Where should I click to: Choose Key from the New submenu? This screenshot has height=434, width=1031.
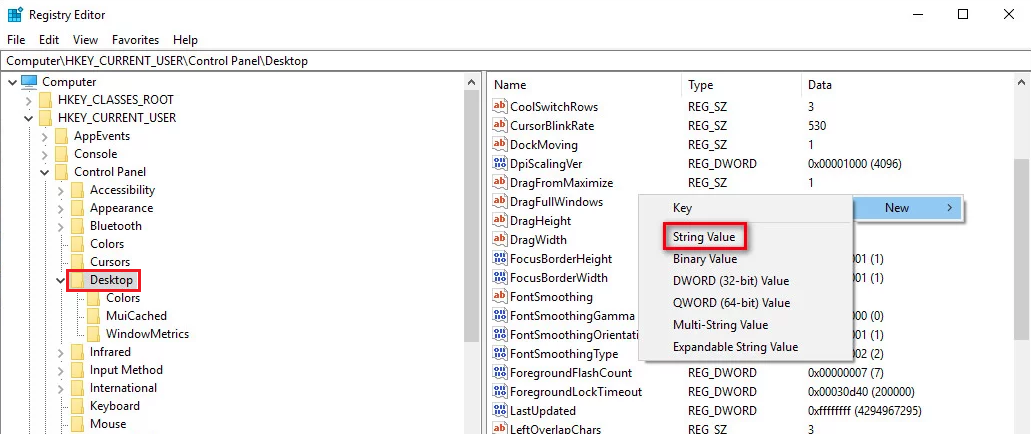click(x=683, y=208)
